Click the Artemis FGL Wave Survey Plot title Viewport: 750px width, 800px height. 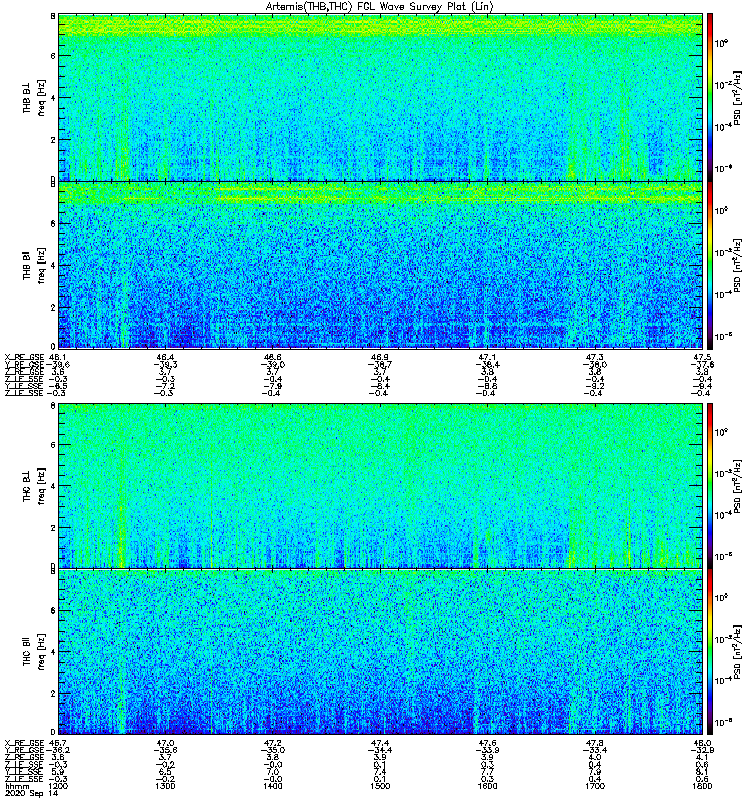pyautogui.click(x=379, y=7)
